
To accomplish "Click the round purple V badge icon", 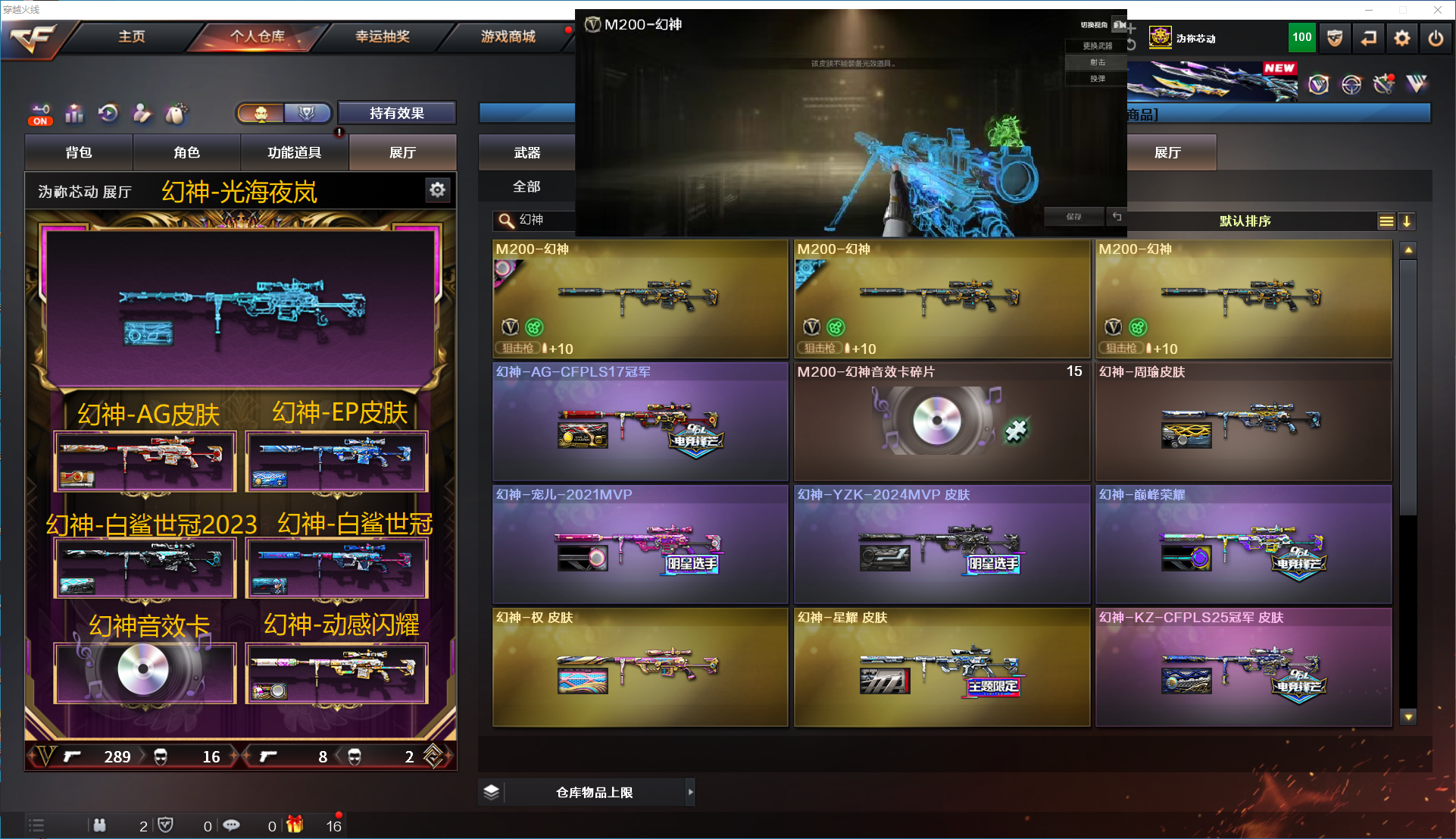I will click(x=1319, y=84).
